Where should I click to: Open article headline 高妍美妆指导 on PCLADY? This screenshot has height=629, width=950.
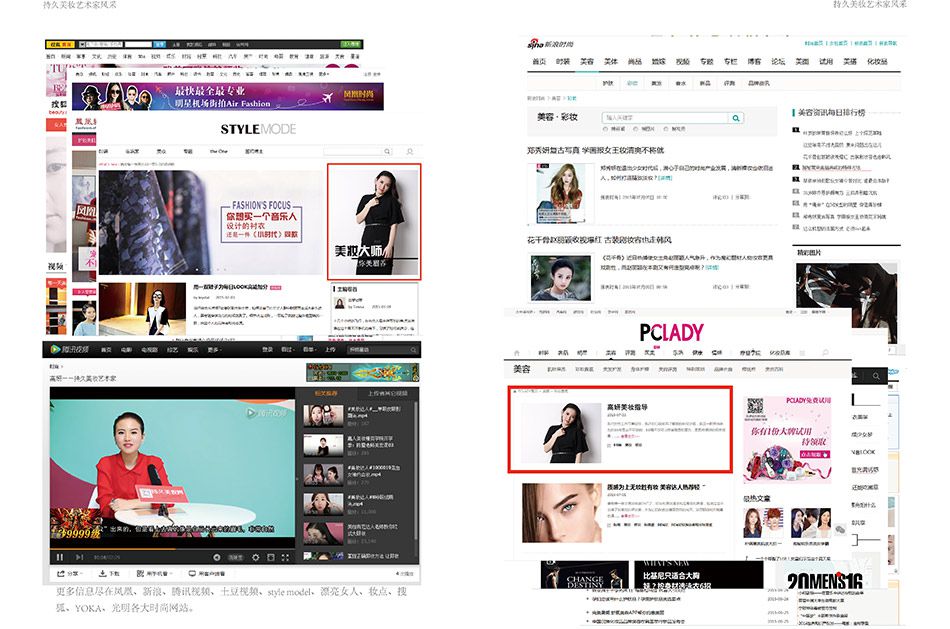click(x=628, y=408)
